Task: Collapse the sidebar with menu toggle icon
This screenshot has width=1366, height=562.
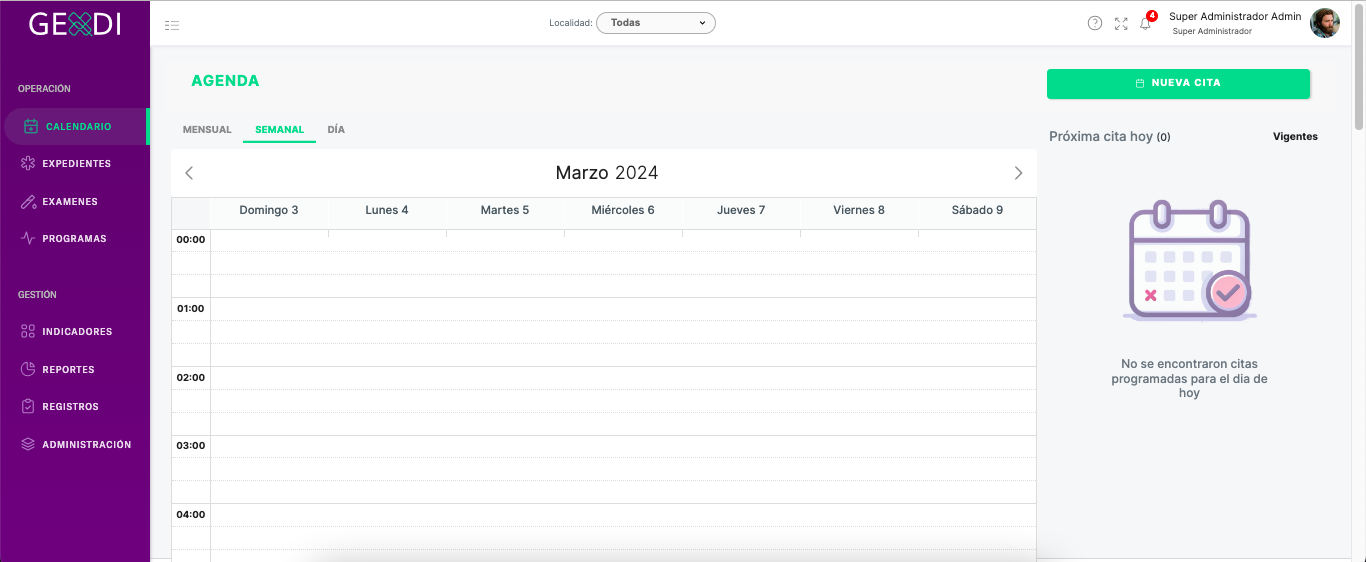Action: pyautogui.click(x=172, y=25)
